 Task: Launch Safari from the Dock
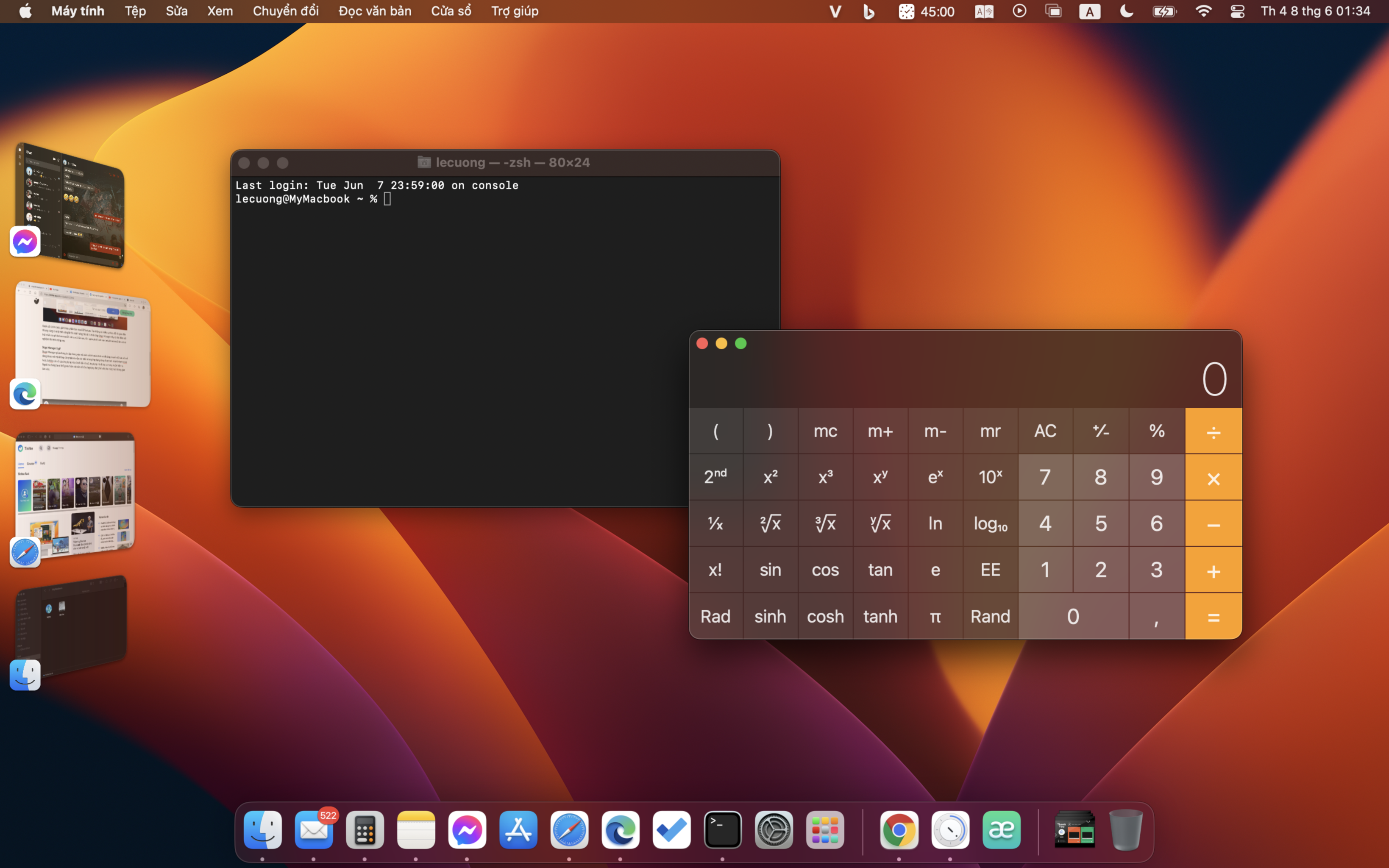tap(569, 829)
